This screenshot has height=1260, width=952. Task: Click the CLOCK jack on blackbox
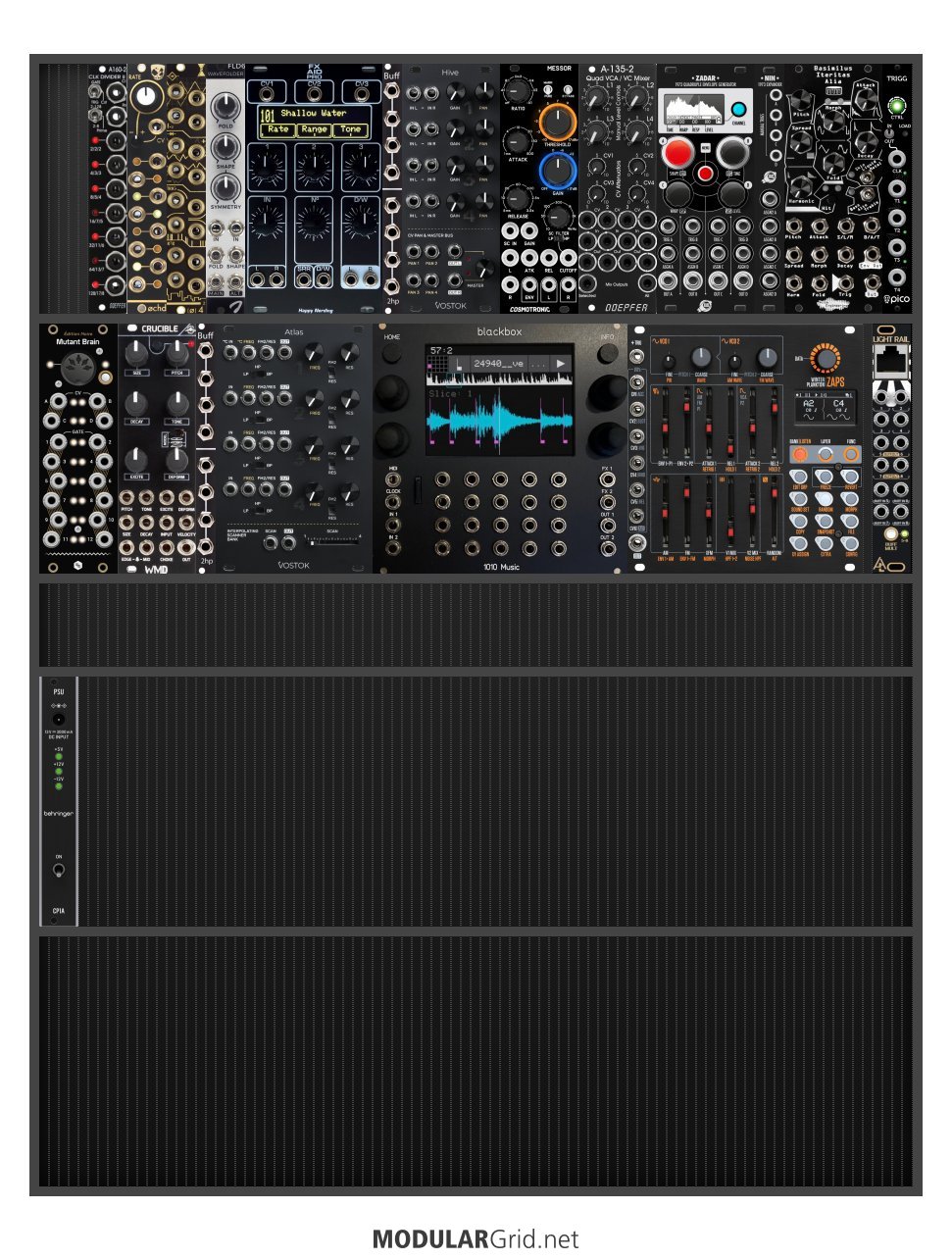[393, 502]
